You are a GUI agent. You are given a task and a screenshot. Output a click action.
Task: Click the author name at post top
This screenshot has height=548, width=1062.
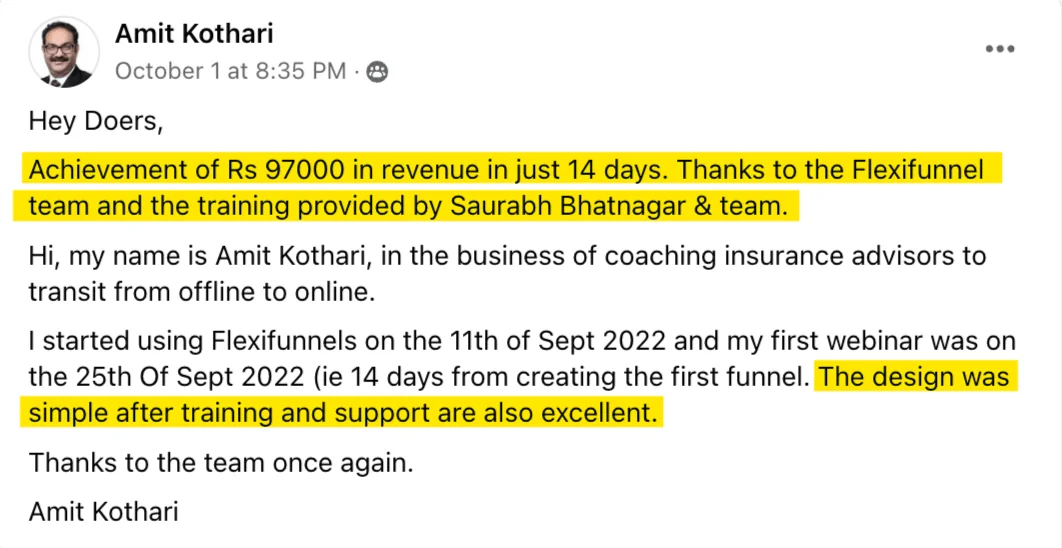click(x=194, y=33)
